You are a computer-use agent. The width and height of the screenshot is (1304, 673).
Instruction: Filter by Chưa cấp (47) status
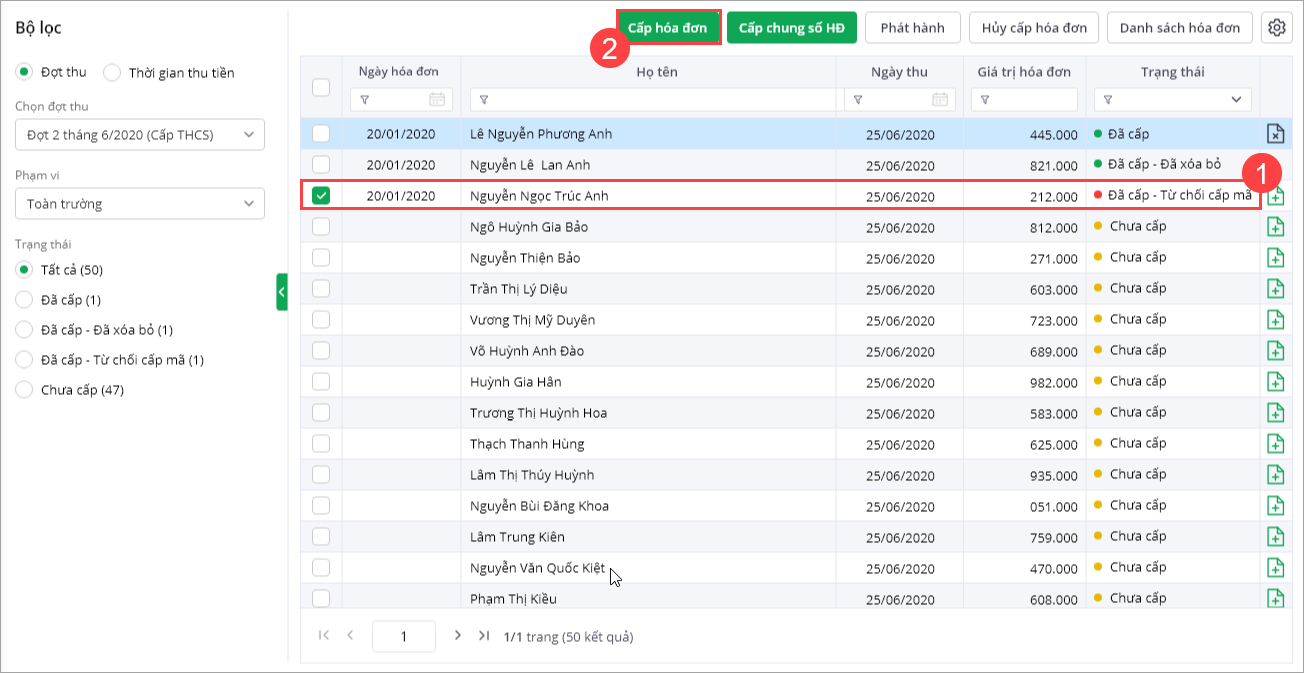24,390
